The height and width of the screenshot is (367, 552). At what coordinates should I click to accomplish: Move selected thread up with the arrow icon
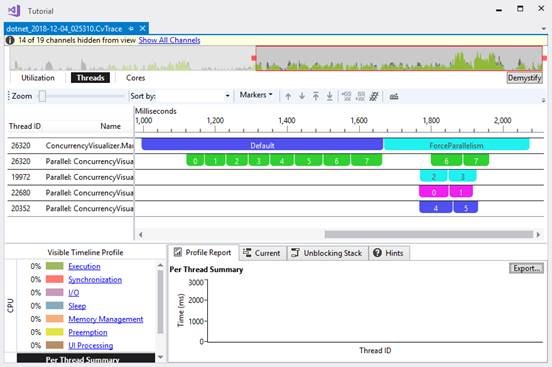tap(288, 96)
